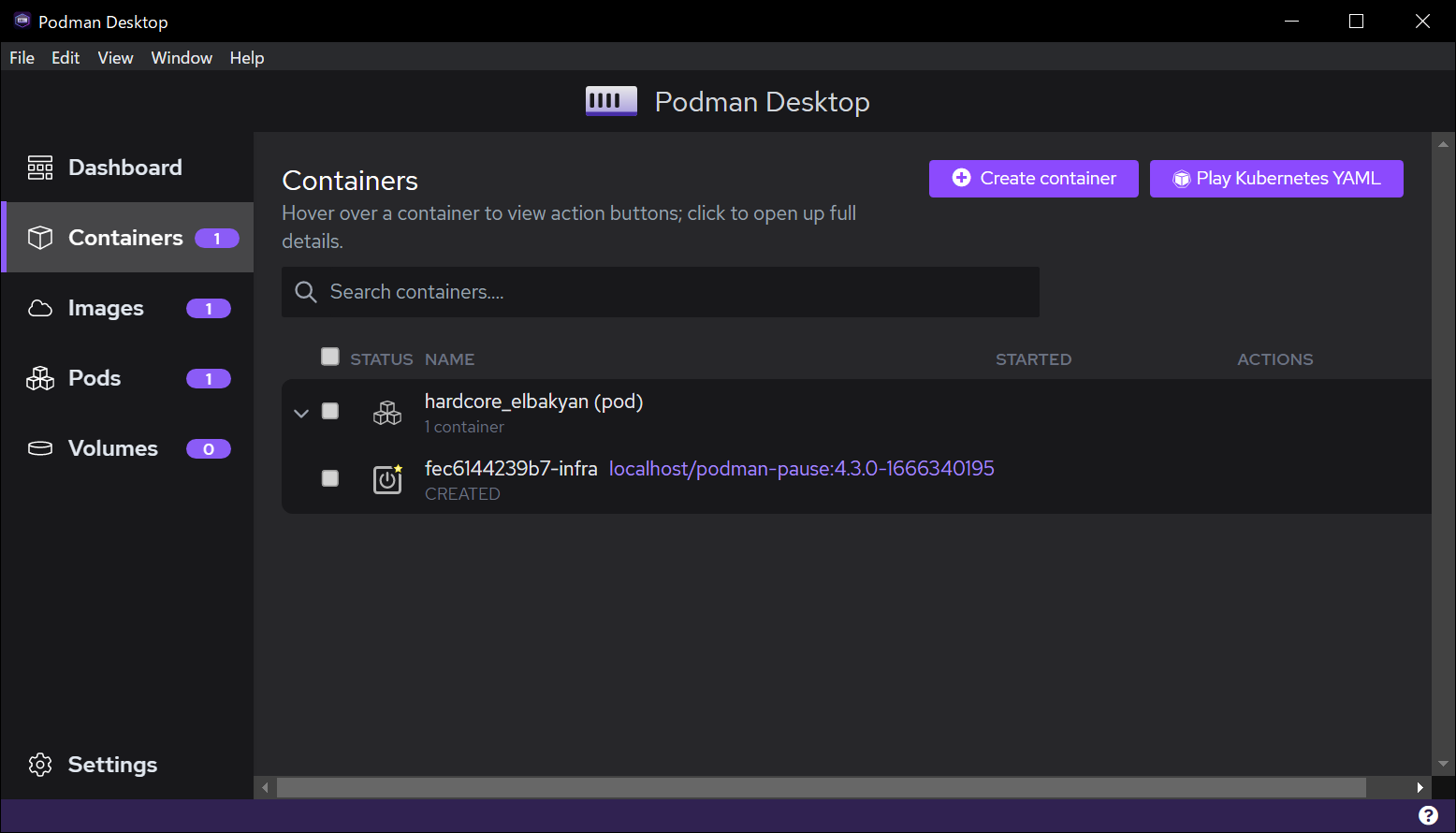Click the horizontal scrollbar right arrow
The image size is (1456, 833).
click(x=1420, y=788)
